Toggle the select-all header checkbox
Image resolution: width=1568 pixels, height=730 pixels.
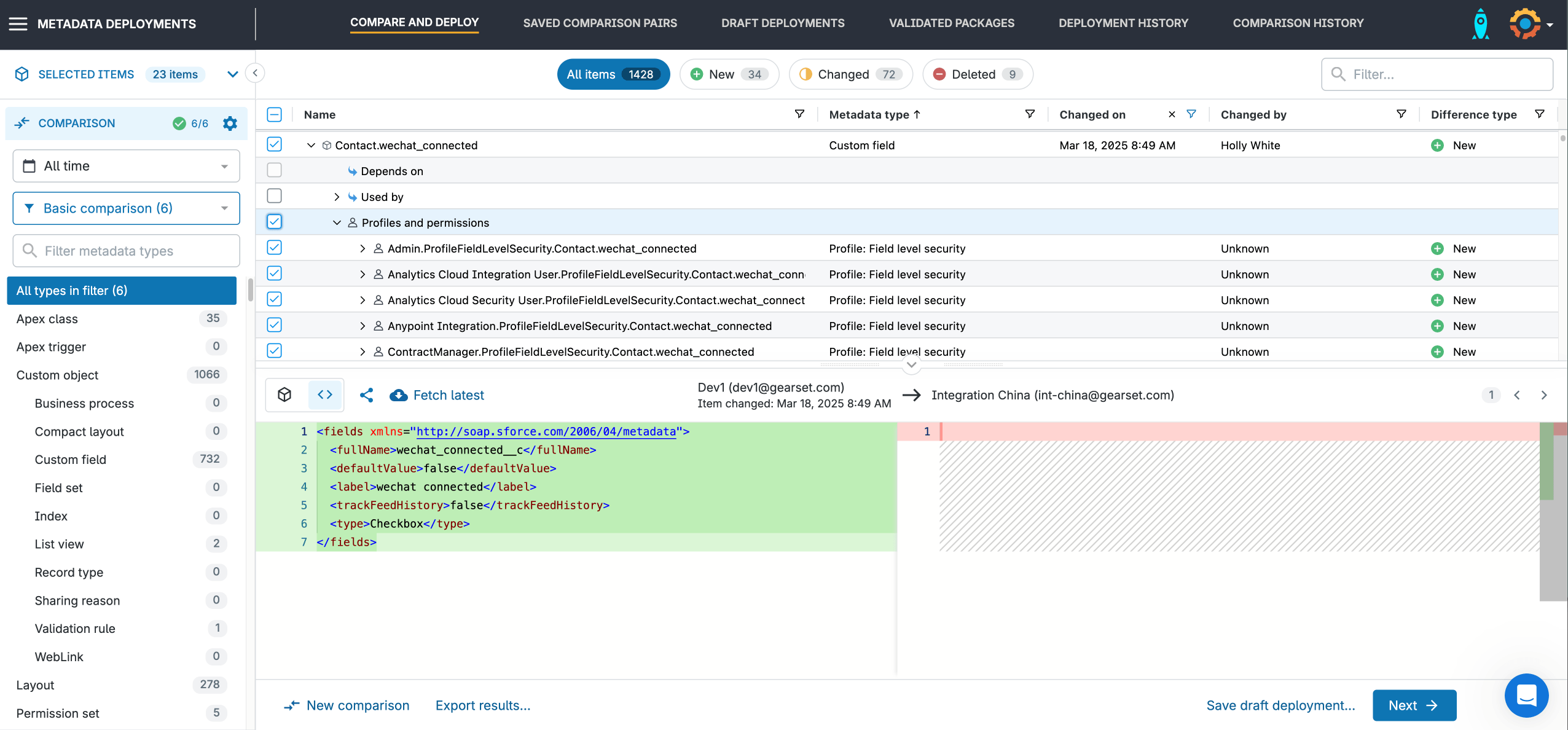point(275,114)
